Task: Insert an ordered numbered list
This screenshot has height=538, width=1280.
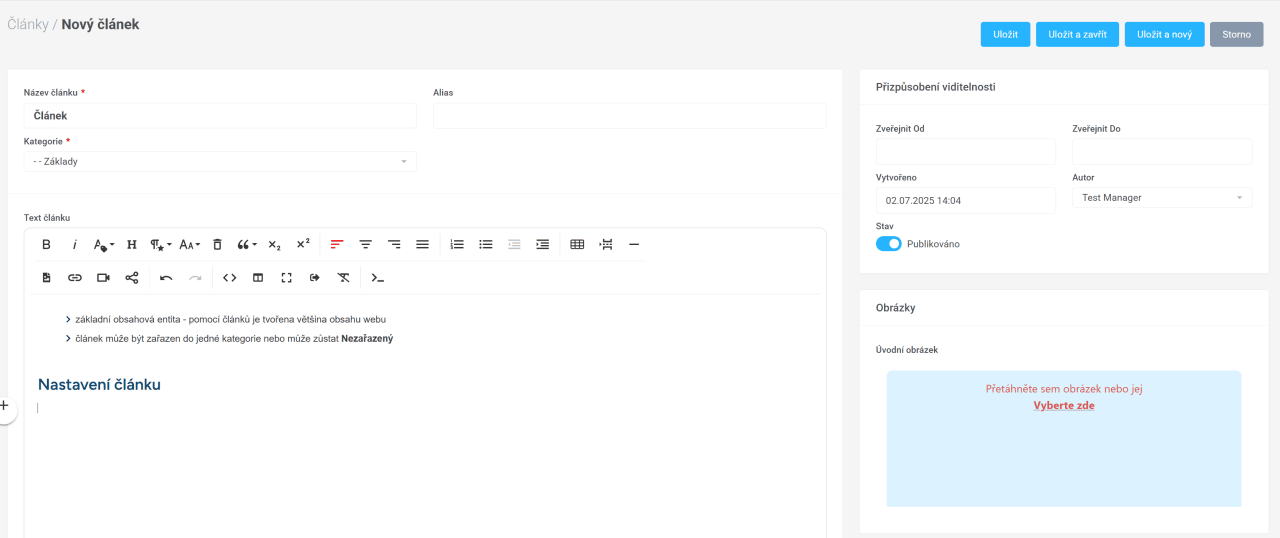Action: tap(457, 244)
